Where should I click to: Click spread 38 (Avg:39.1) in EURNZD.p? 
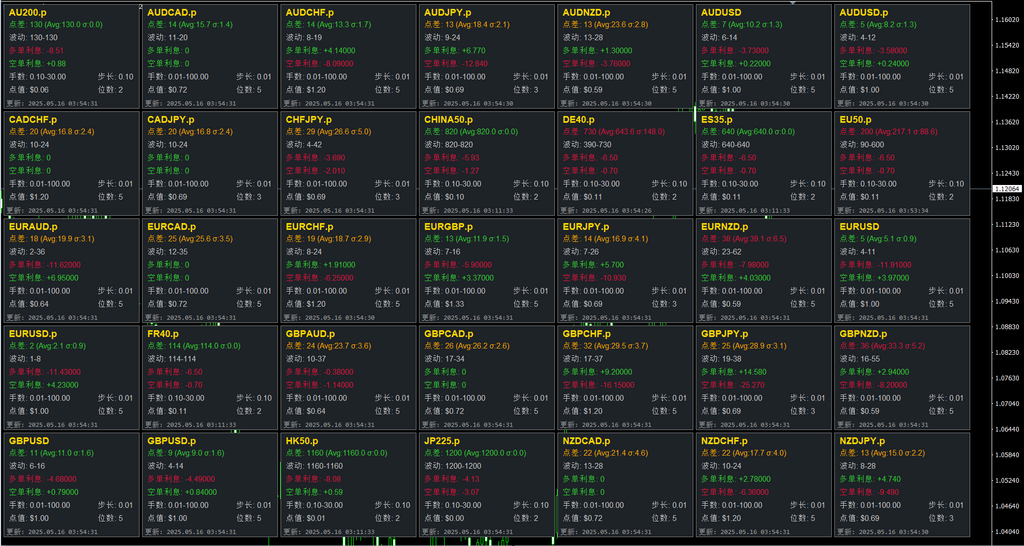click(744, 239)
